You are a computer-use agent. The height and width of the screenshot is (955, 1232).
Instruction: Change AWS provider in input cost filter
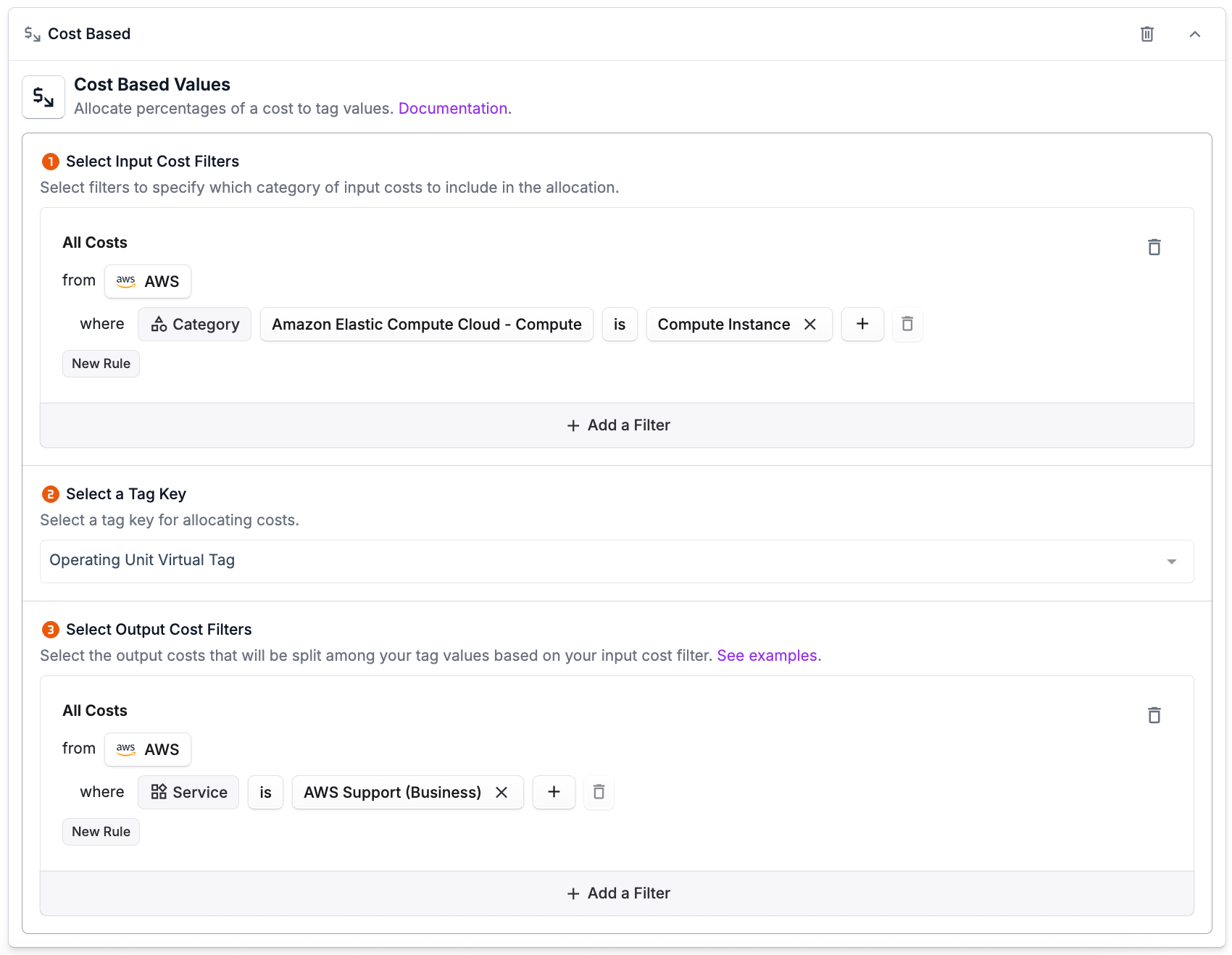(x=148, y=281)
